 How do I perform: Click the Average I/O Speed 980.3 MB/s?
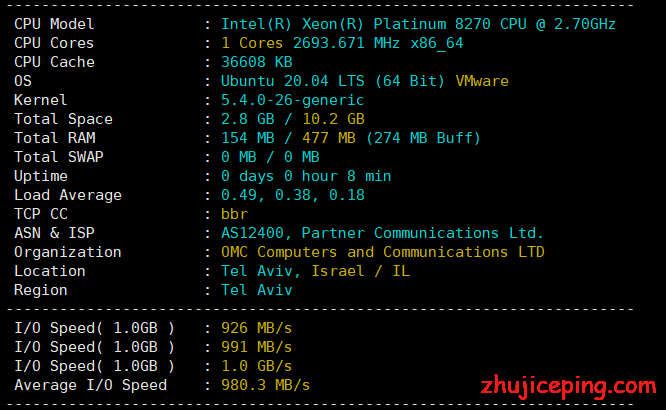pyautogui.click(x=265, y=385)
